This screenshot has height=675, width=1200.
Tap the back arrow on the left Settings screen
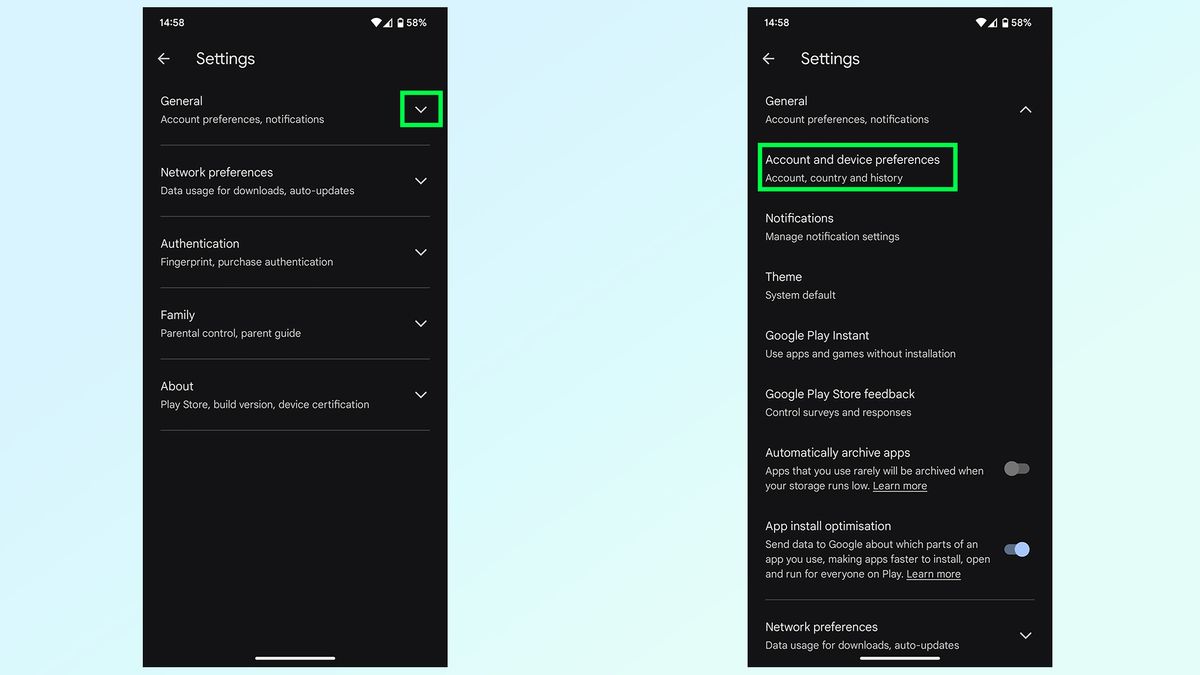pos(163,59)
